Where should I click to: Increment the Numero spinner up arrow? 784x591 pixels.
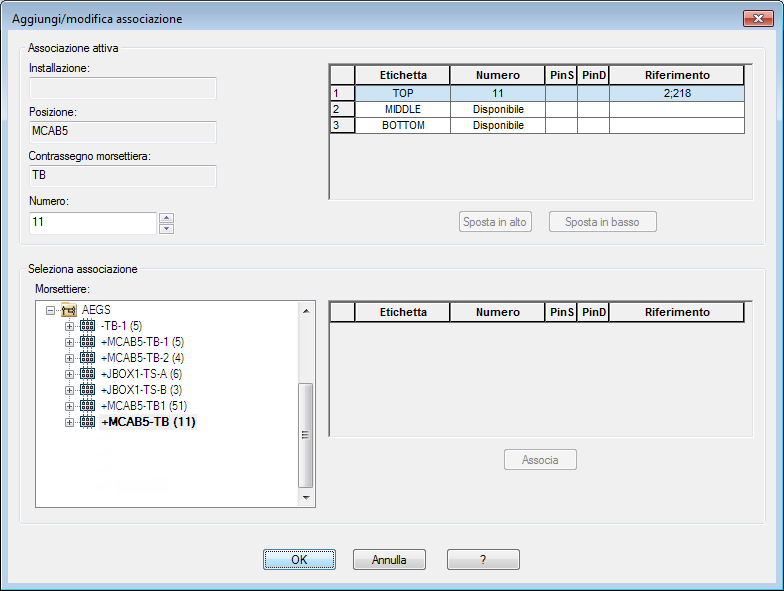(166, 218)
